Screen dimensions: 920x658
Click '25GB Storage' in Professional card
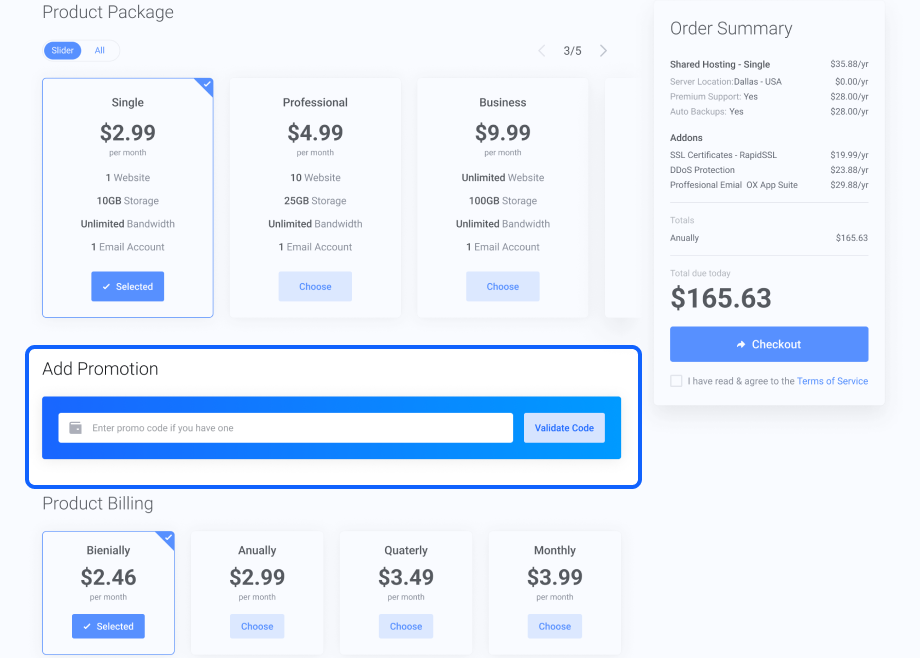tap(315, 201)
